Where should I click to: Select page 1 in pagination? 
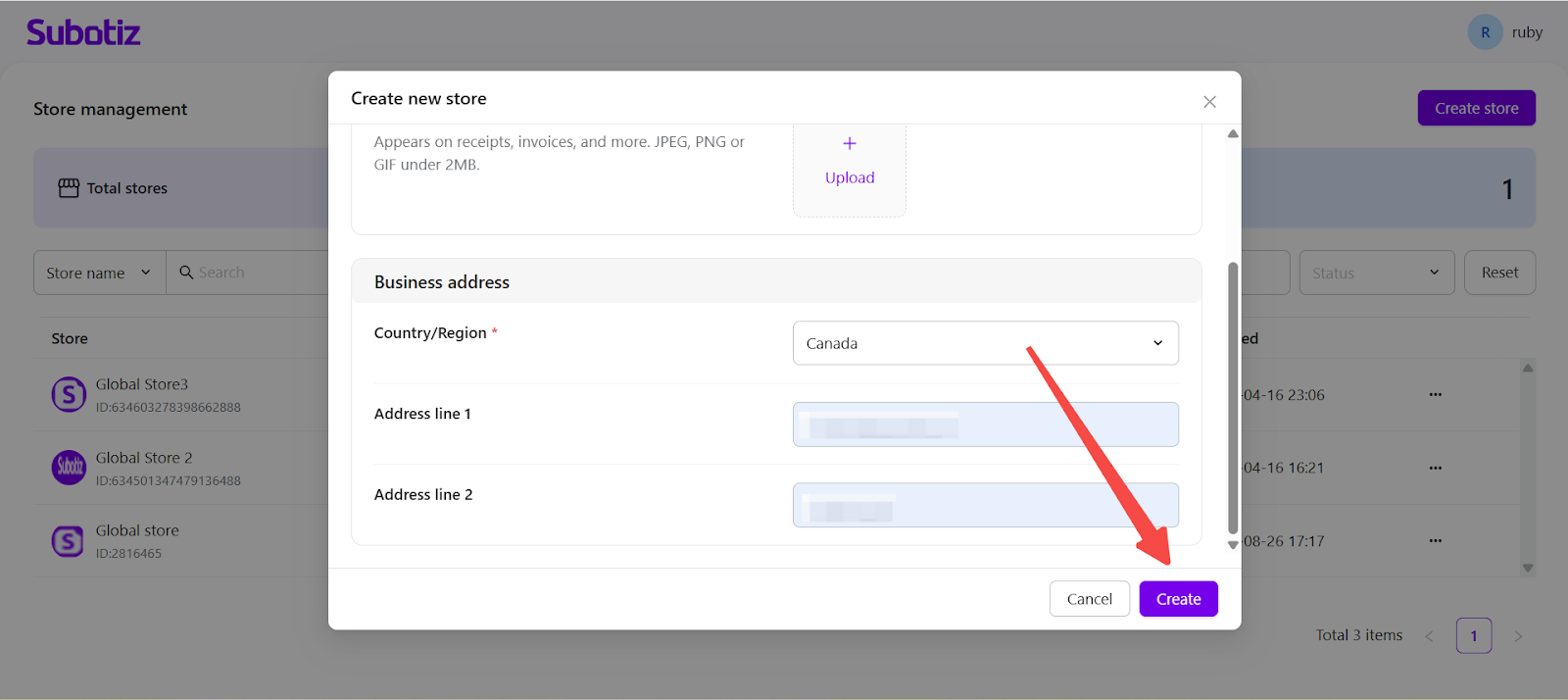pyautogui.click(x=1473, y=635)
